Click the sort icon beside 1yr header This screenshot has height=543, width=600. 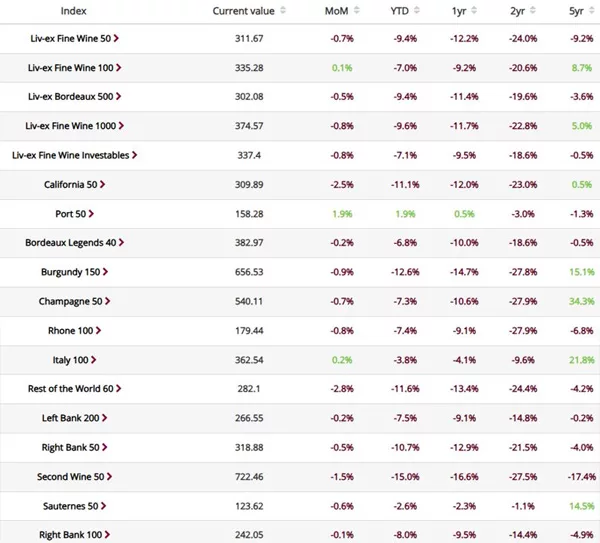(x=472, y=11)
